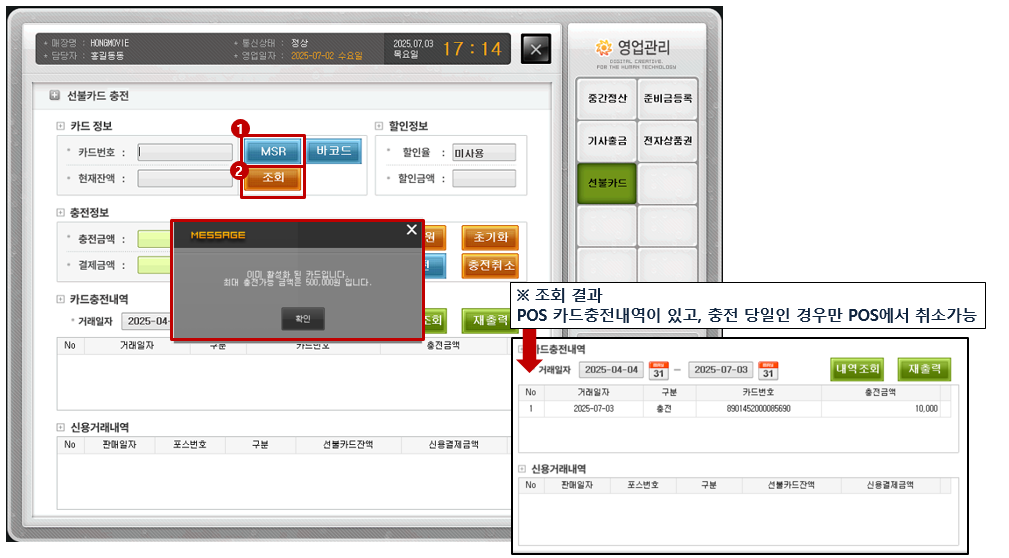Select the 2025-07-03 충전 record row
The height and width of the screenshot is (558, 1009).
point(735,408)
